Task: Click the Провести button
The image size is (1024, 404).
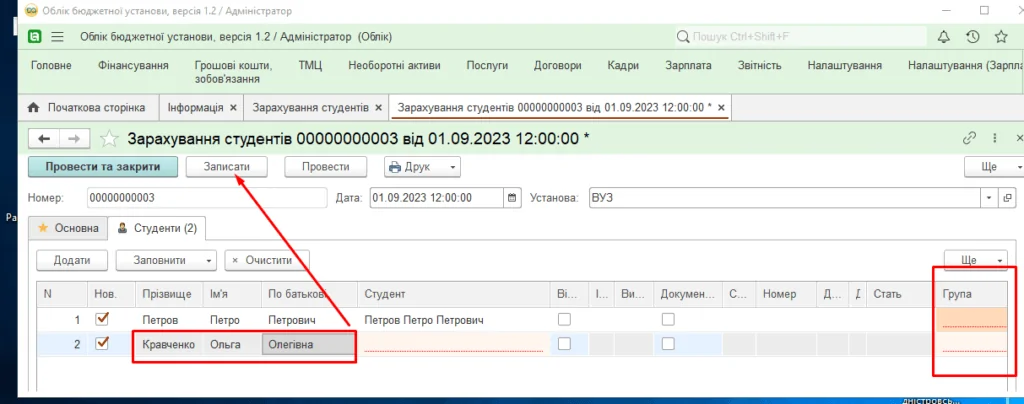Action: tap(325, 166)
